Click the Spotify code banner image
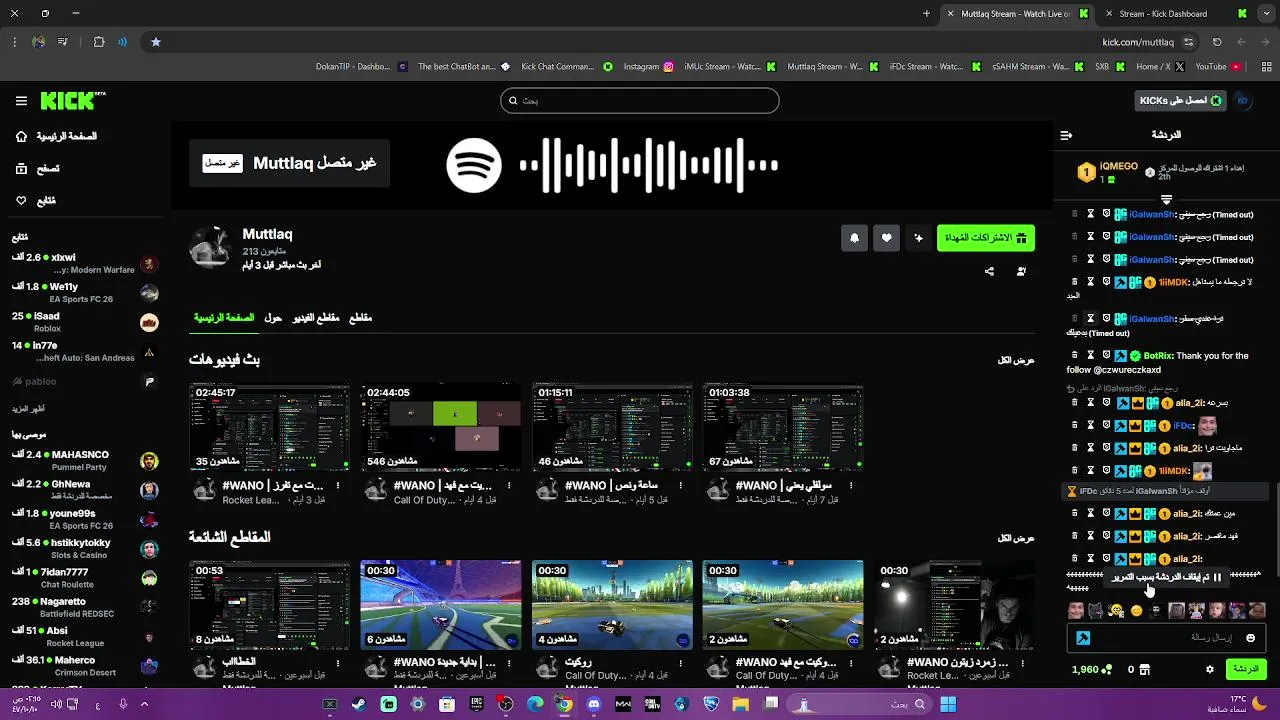1280x720 pixels. point(612,165)
